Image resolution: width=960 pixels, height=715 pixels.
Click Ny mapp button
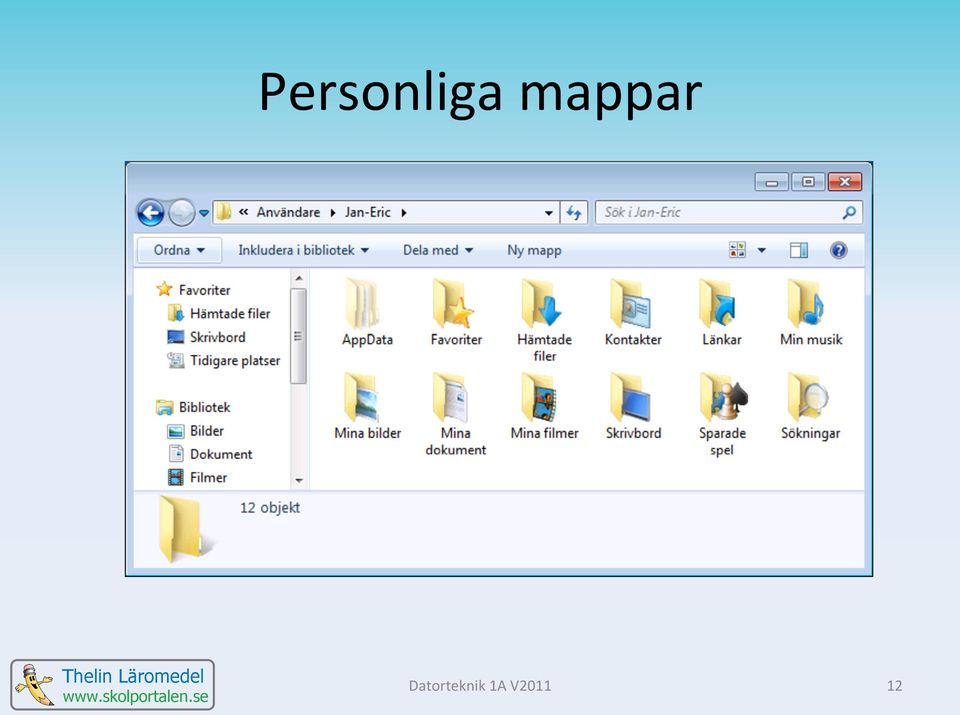[x=534, y=250]
